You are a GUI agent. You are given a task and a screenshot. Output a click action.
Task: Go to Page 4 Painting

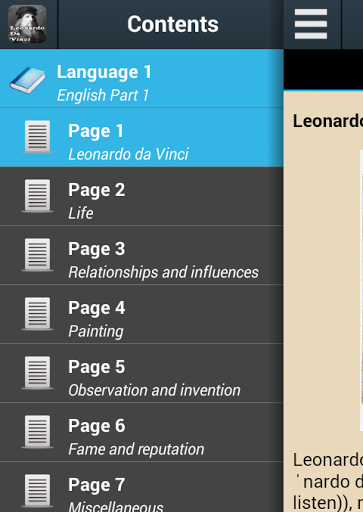pyautogui.click(x=142, y=314)
